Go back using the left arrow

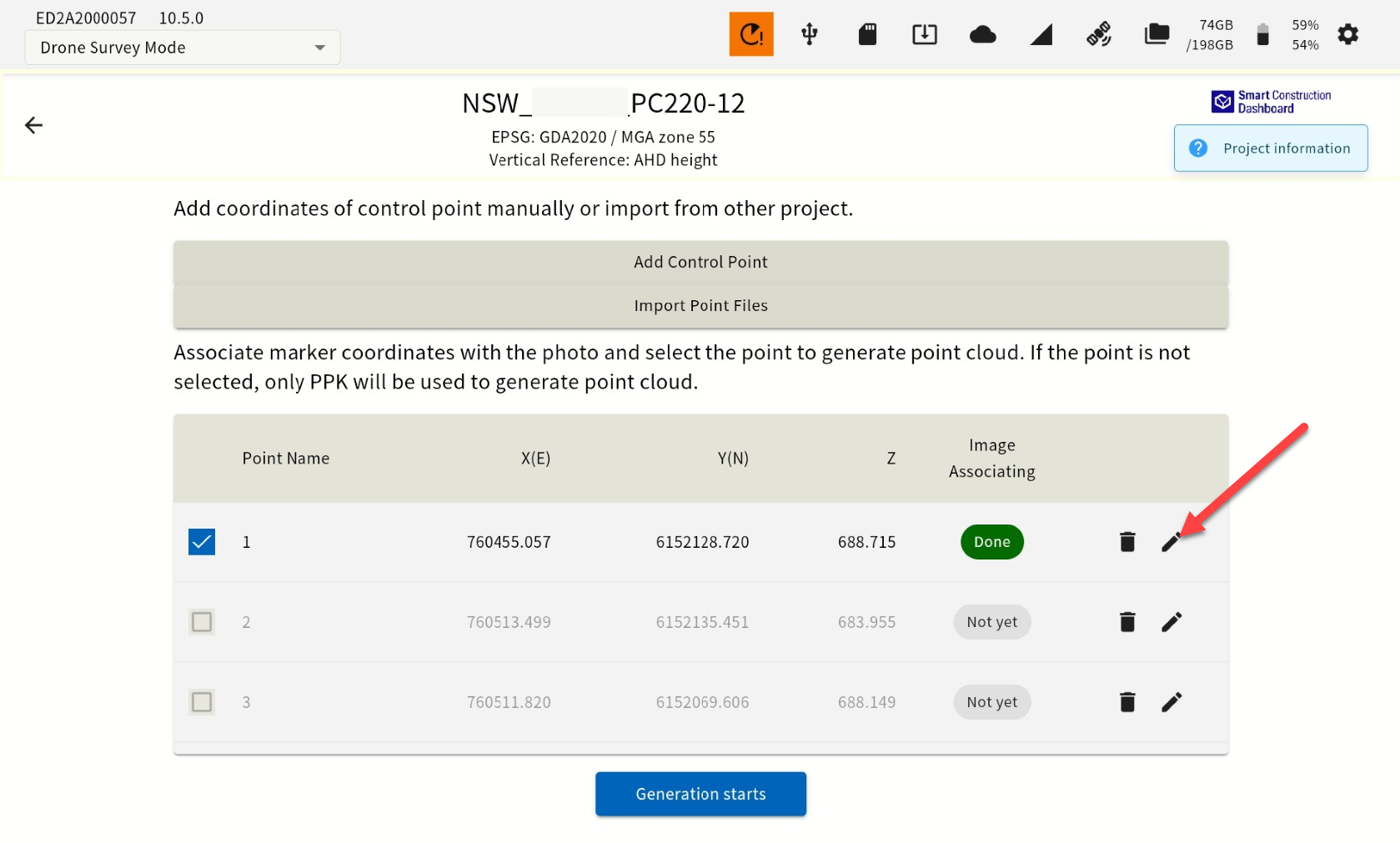[x=33, y=125]
